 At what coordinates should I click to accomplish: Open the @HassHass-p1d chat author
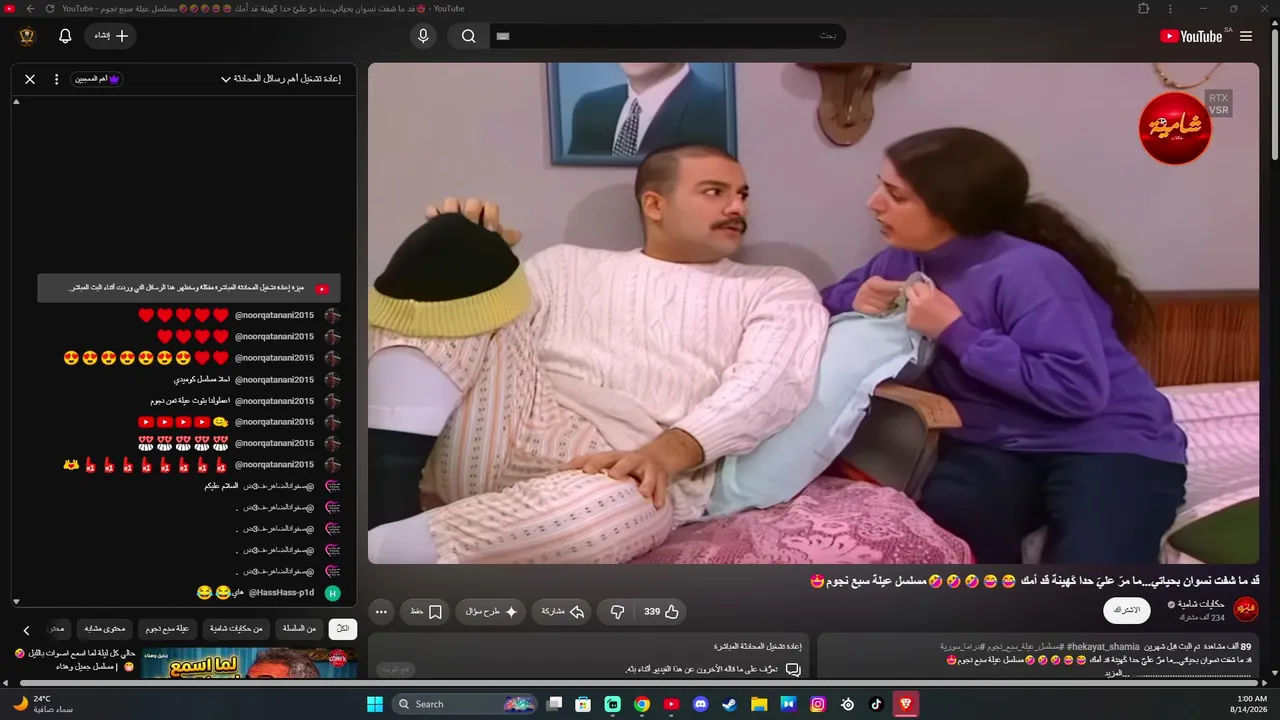[280, 593]
